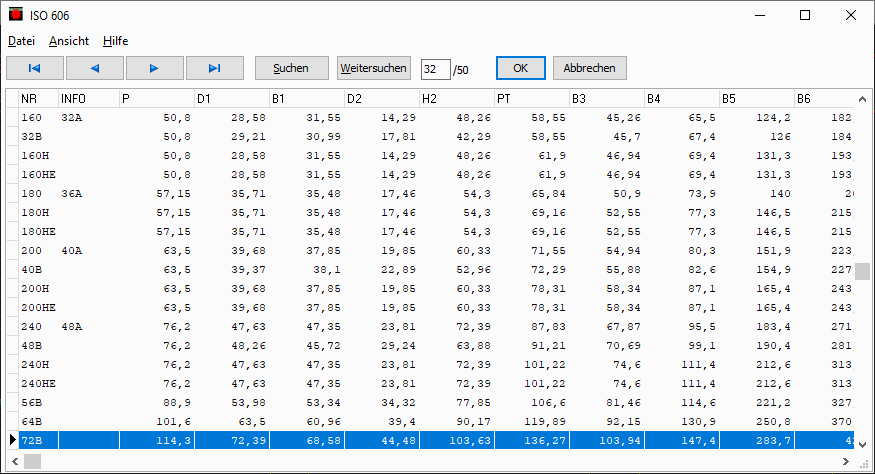Click the ISO 606 app icon
The height and width of the screenshot is (474, 875).
[15, 16]
